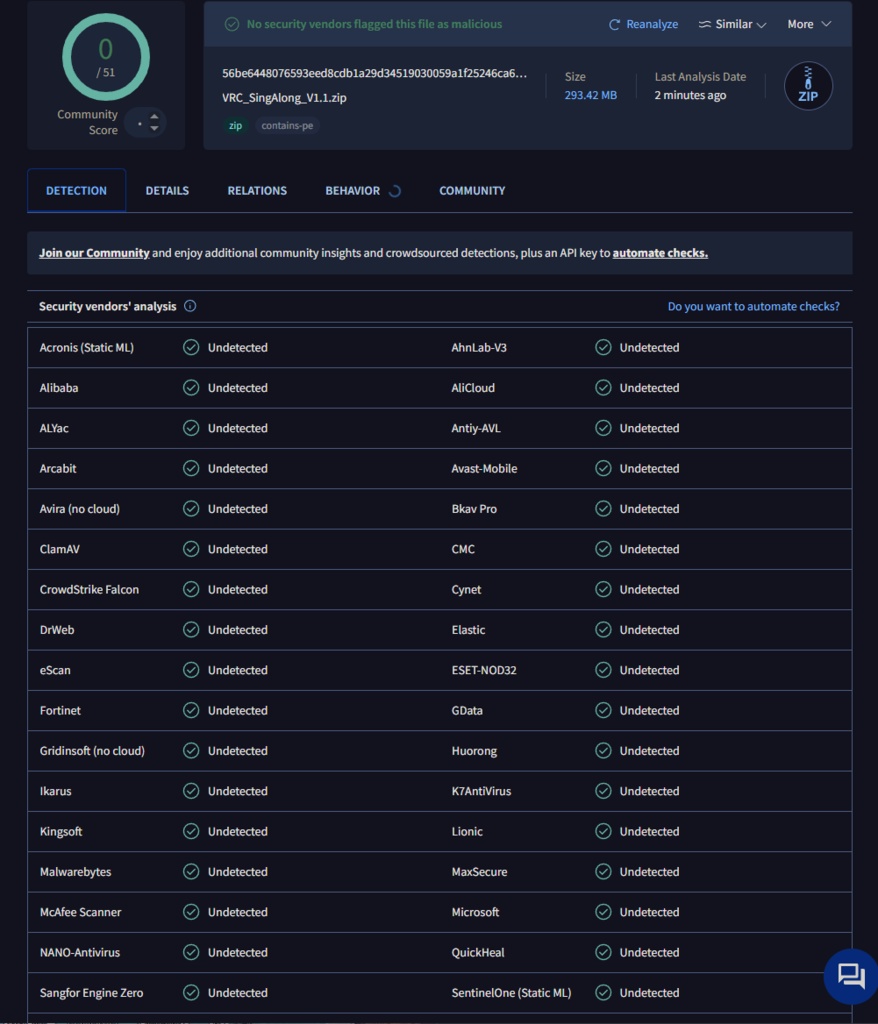Open the chat bubble button

point(851,976)
